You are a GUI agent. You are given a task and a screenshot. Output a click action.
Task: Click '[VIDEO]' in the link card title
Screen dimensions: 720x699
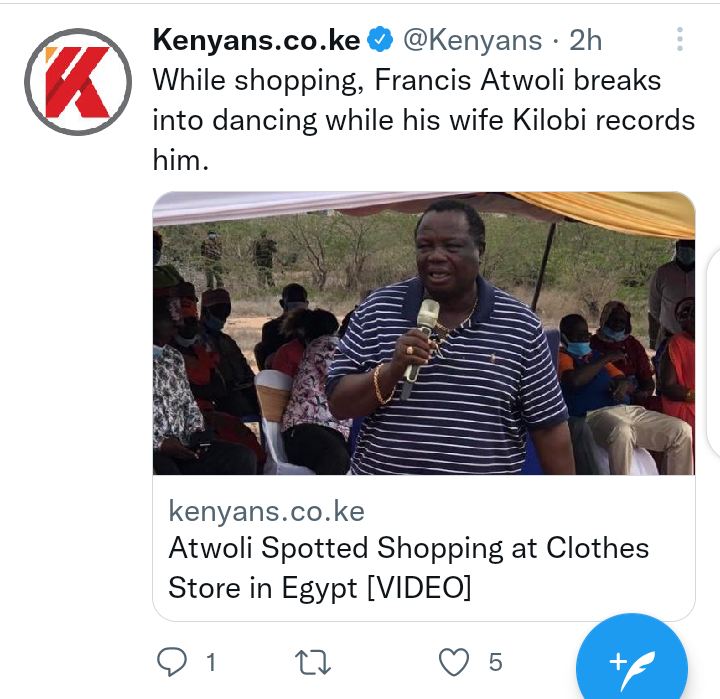tap(419, 588)
